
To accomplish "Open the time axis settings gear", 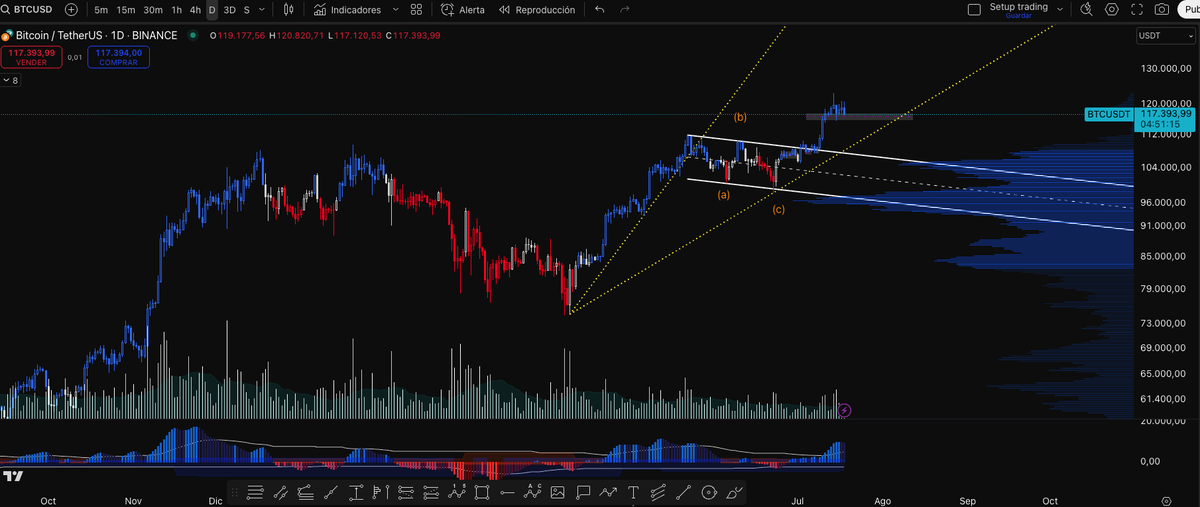I will [x=1167, y=499].
